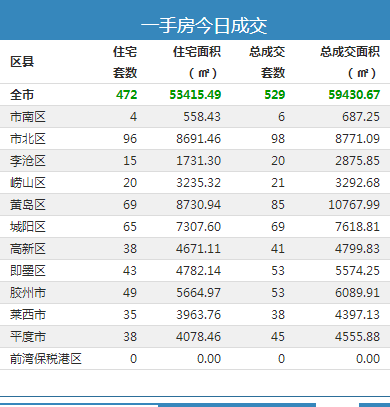Click the green value 59430.67
Screen dimensions: 390x407
pyautogui.click(x=354, y=95)
